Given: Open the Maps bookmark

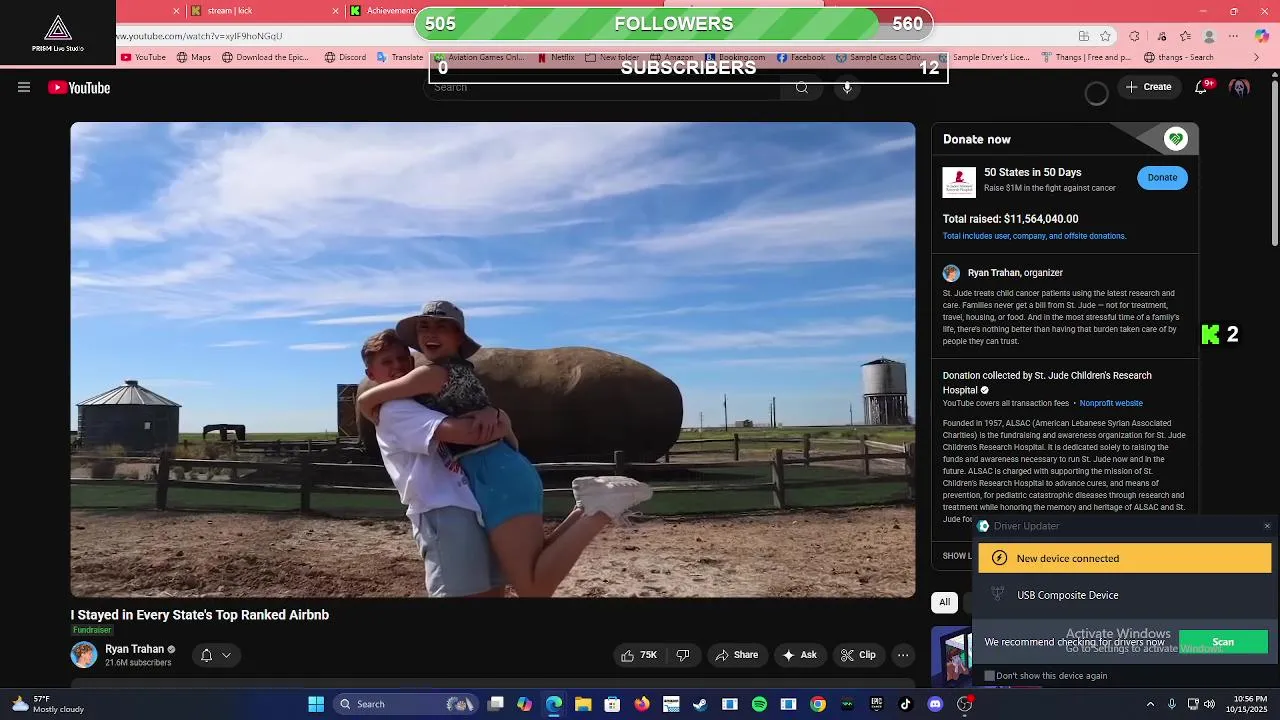Looking at the screenshot, I should [194, 57].
